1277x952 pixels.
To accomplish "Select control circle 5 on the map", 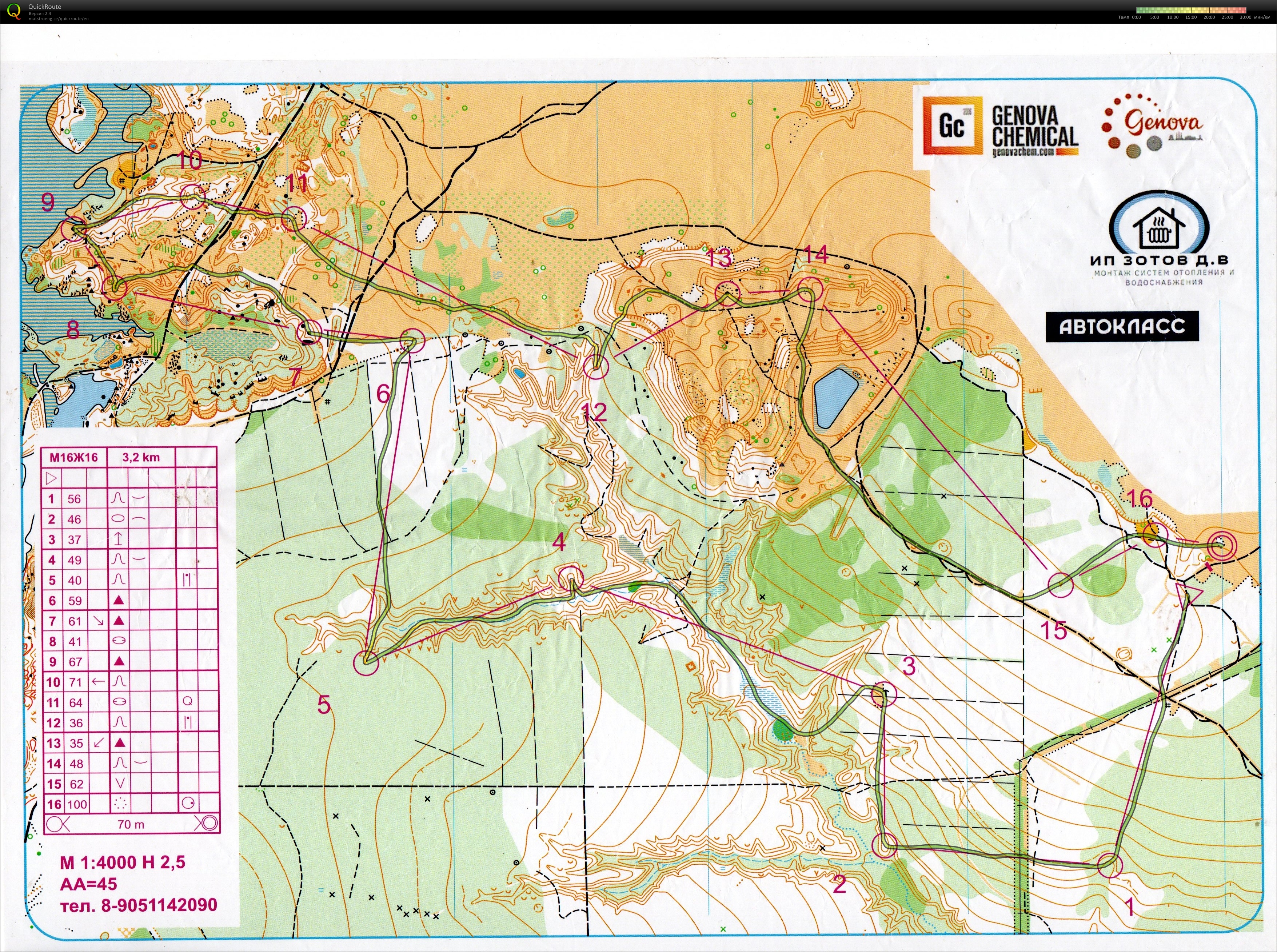I will click(x=366, y=663).
